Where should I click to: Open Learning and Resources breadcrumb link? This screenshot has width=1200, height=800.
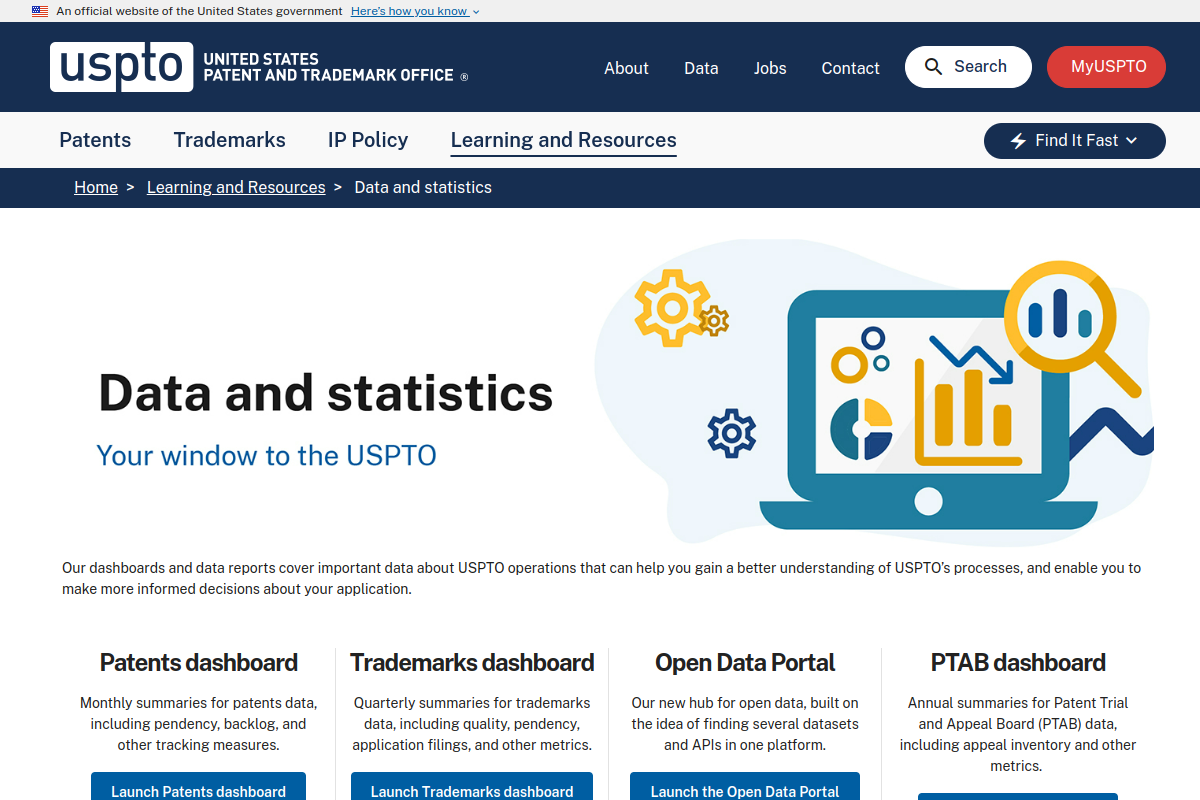(x=236, y=187)
